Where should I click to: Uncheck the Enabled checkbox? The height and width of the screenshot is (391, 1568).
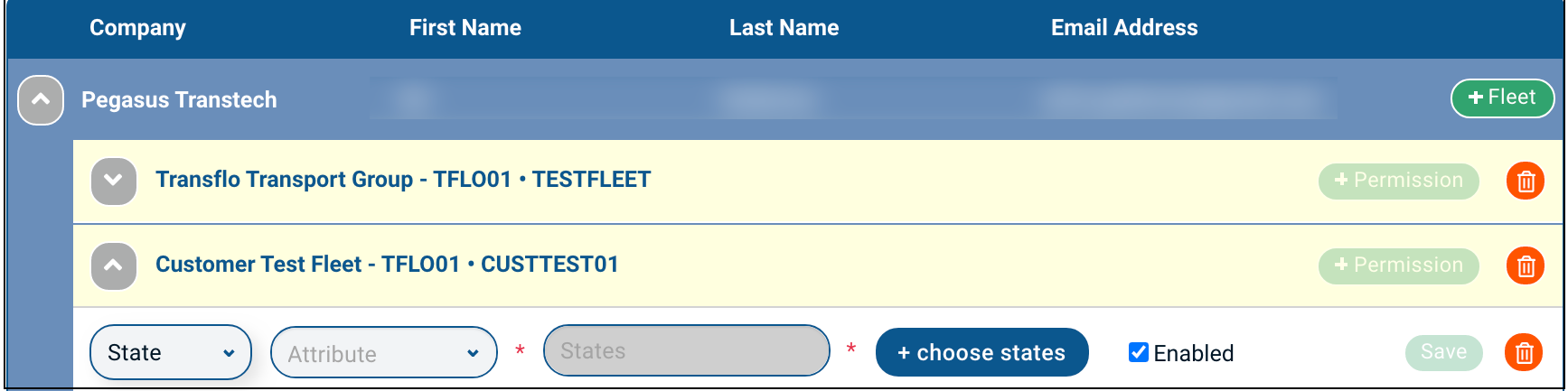pyautogui.click(x=1139, y=352)
